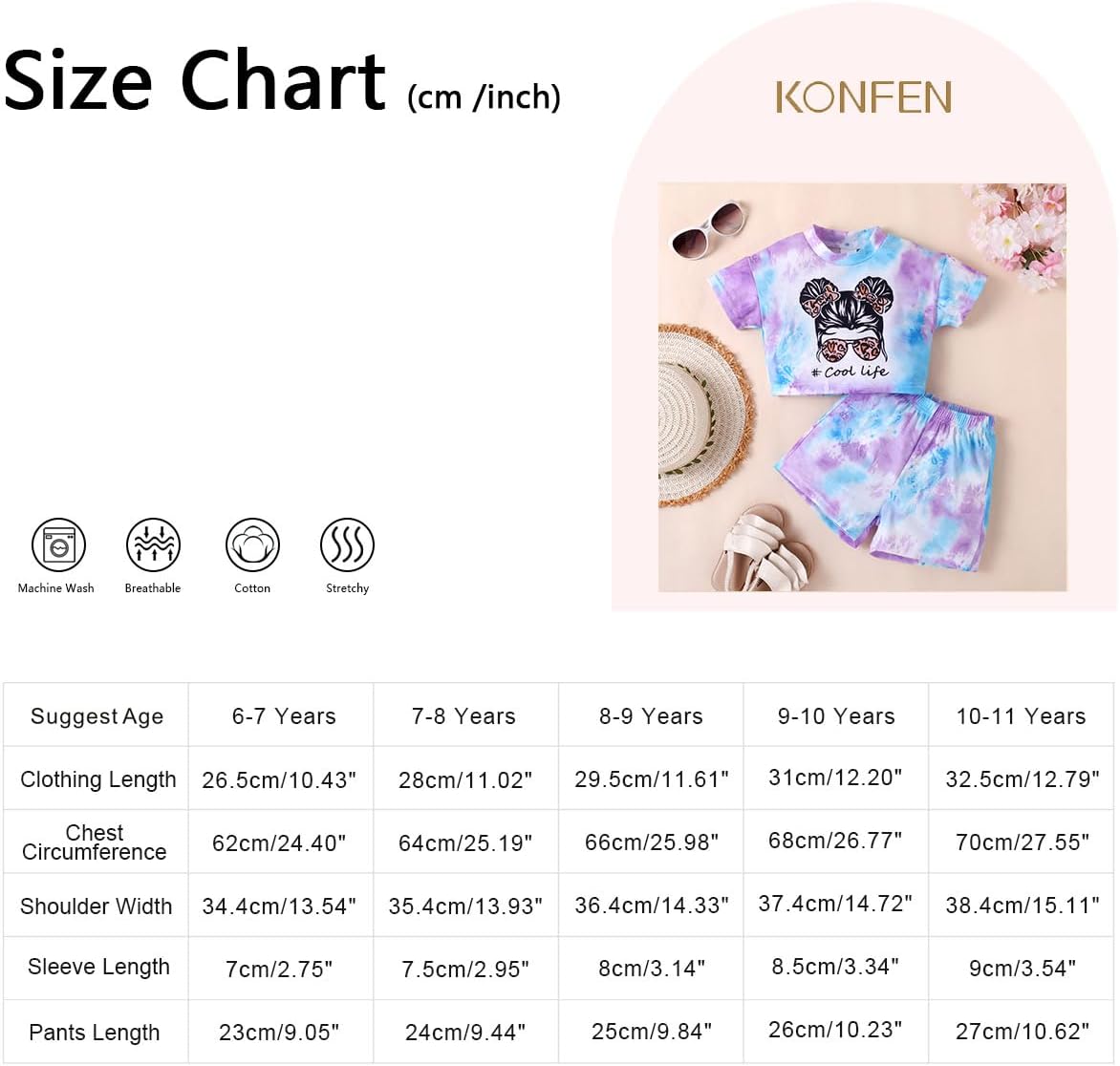Tap the Stretchy fabric icon
This screenshot has height=1066, width=1120.
pos(347,546)
